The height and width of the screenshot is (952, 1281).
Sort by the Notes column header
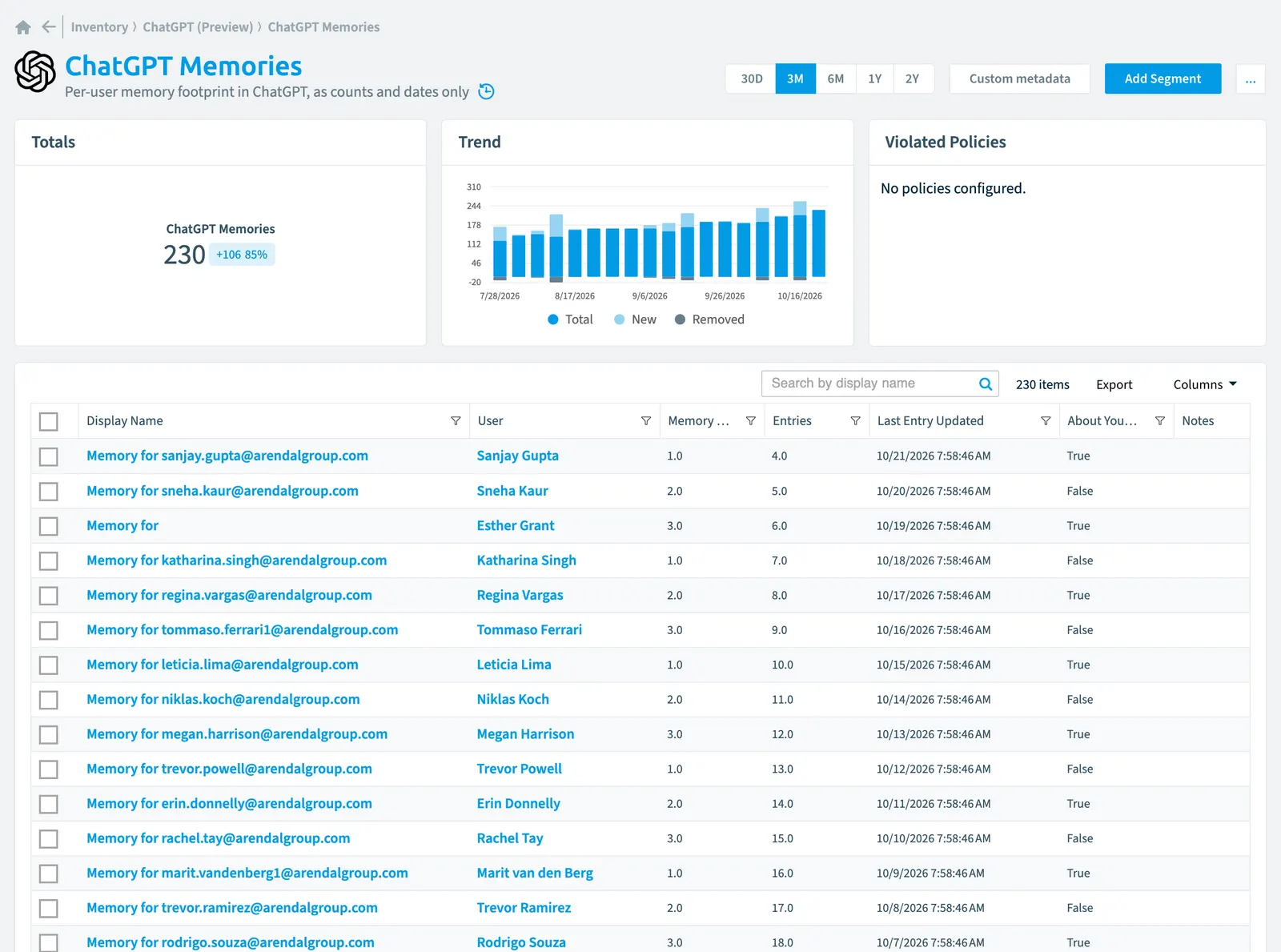(x=1198, y=421)
